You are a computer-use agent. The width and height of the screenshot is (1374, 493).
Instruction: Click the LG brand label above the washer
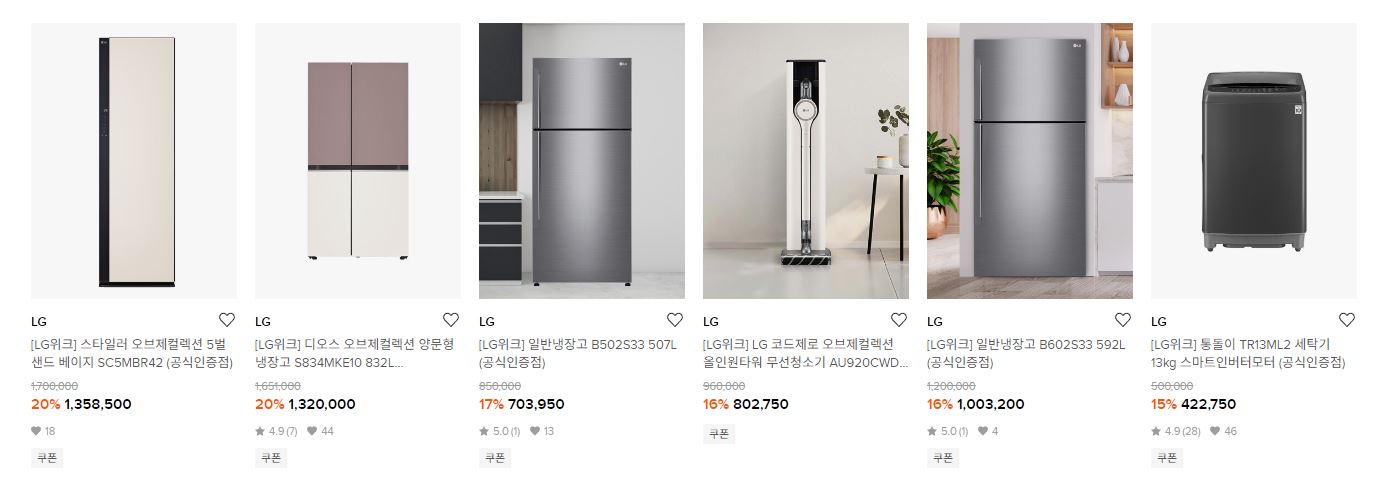(x=1159, y=322)
